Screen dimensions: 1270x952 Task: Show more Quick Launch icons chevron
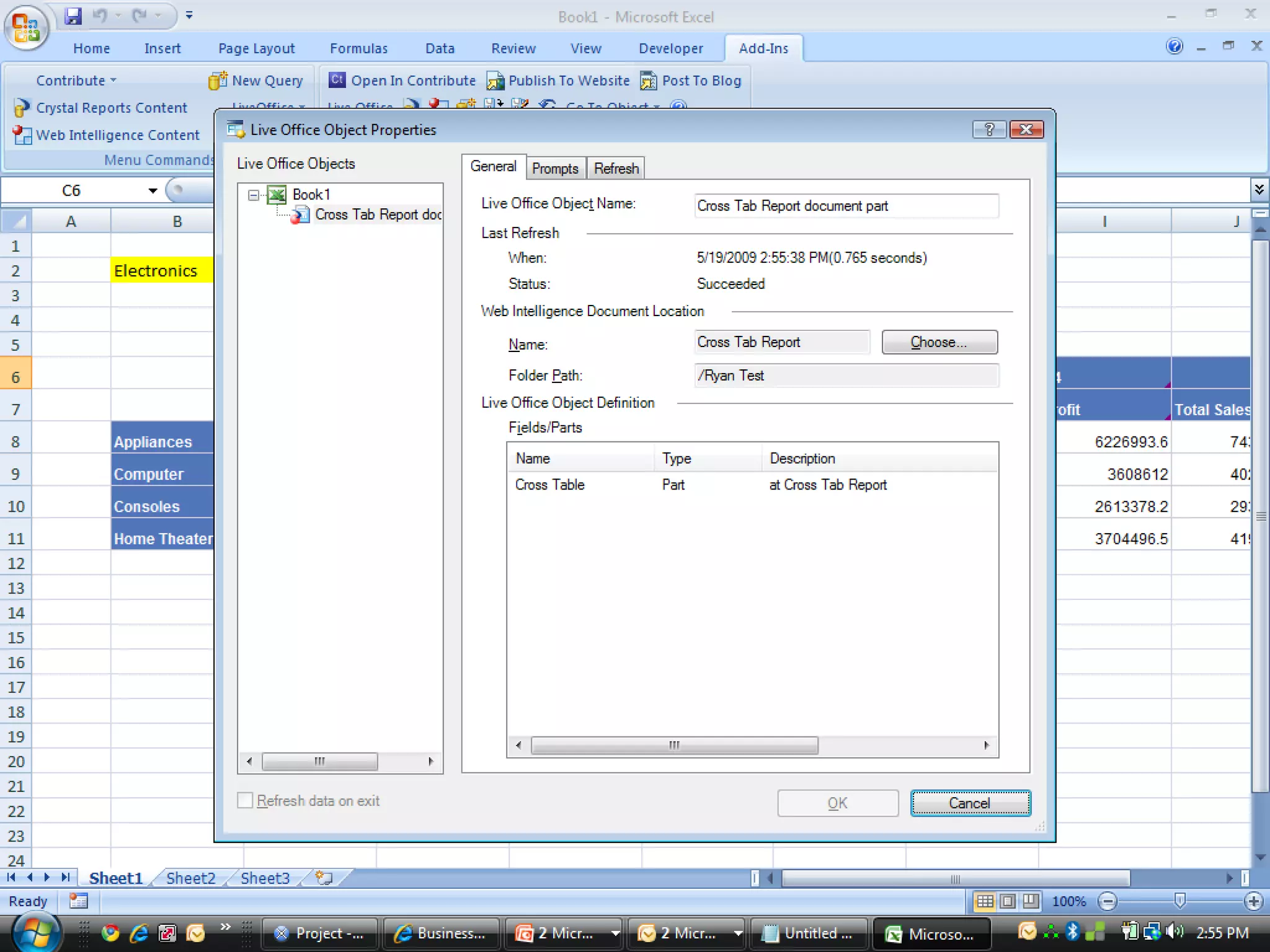click(x=225, y=927)
